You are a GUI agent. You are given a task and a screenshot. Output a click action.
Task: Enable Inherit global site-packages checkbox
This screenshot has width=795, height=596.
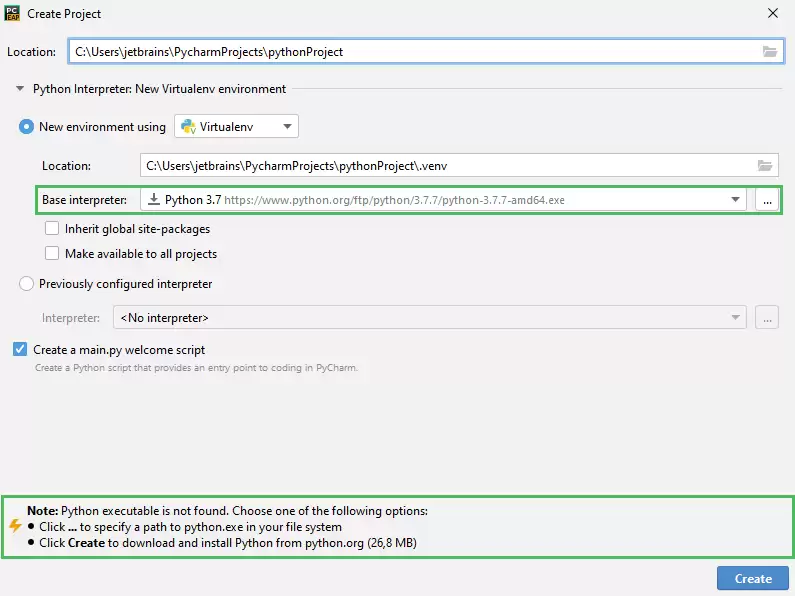click(52, 229)
